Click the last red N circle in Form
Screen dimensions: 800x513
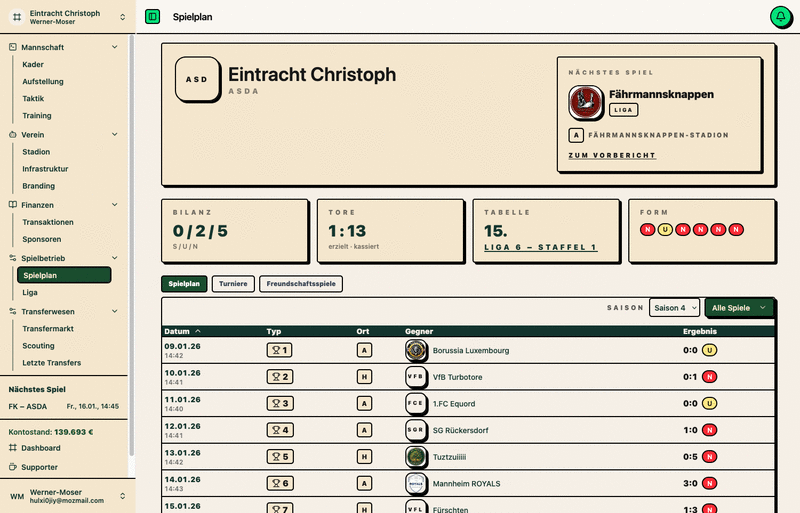click(x=736, y=230)
